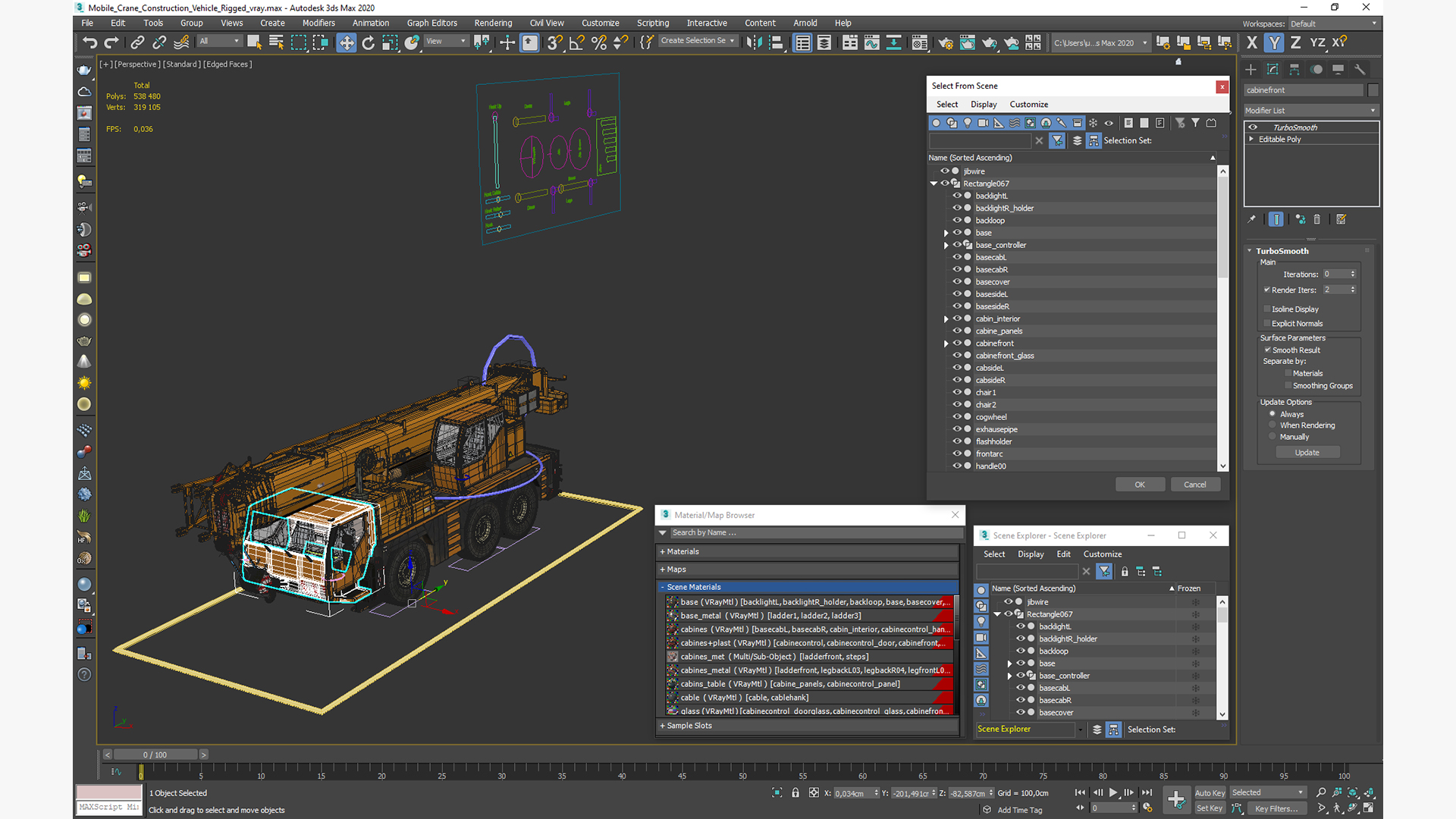Select When Rendering update option
The height and width of the screenshot is (819, 1456).
1272,425
